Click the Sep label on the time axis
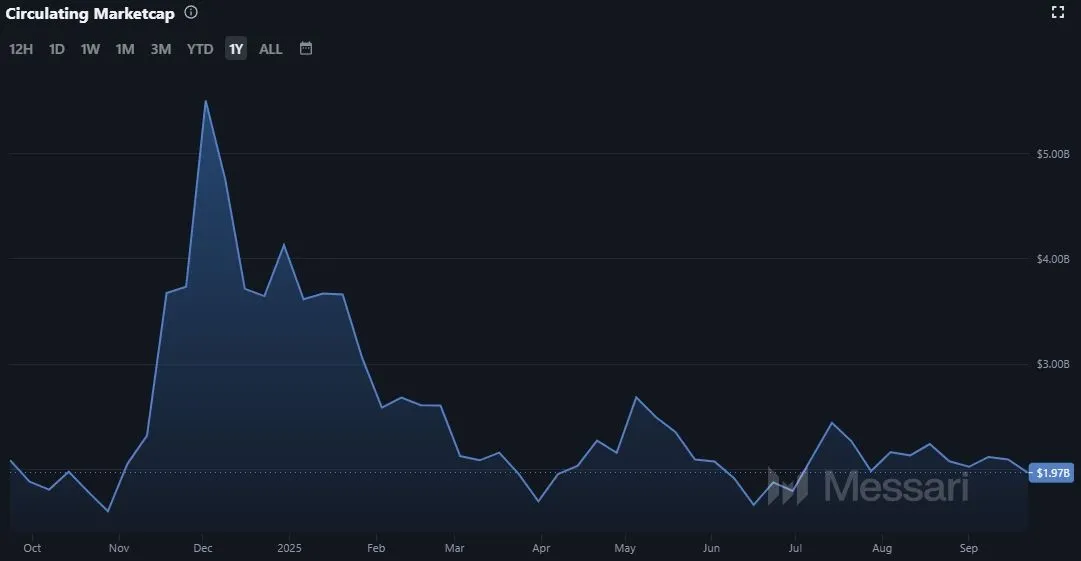The height and width of the screenshot is (561, 1081). tap(968, 548)
